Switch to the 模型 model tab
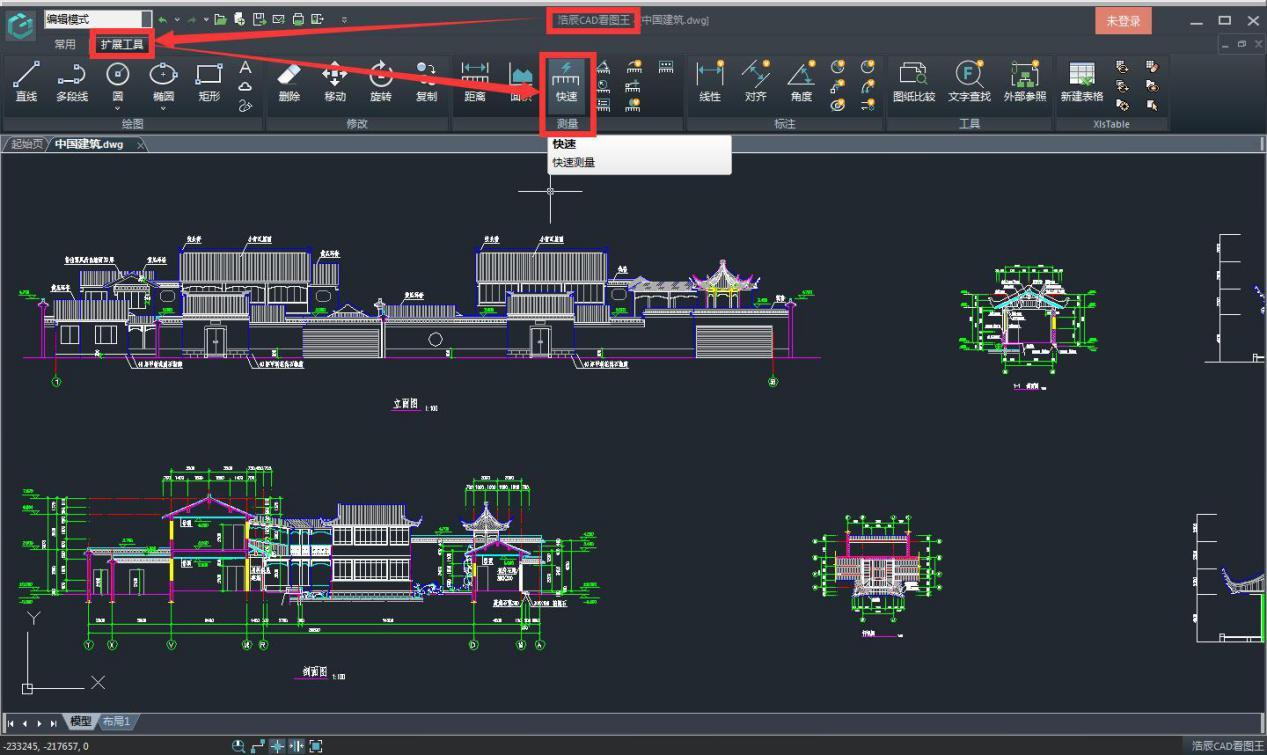Screen dimensions: 1267x755 [80, 721]
